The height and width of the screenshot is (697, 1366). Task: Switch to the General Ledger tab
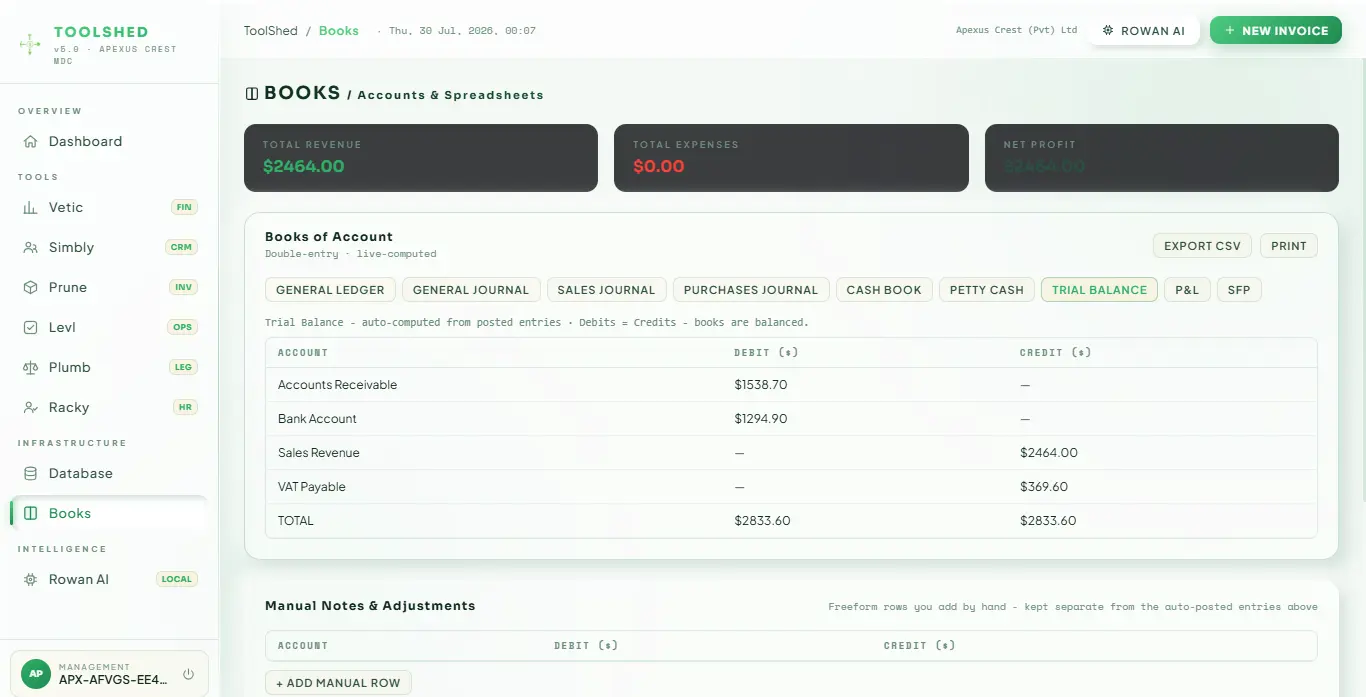pos(330,290)
